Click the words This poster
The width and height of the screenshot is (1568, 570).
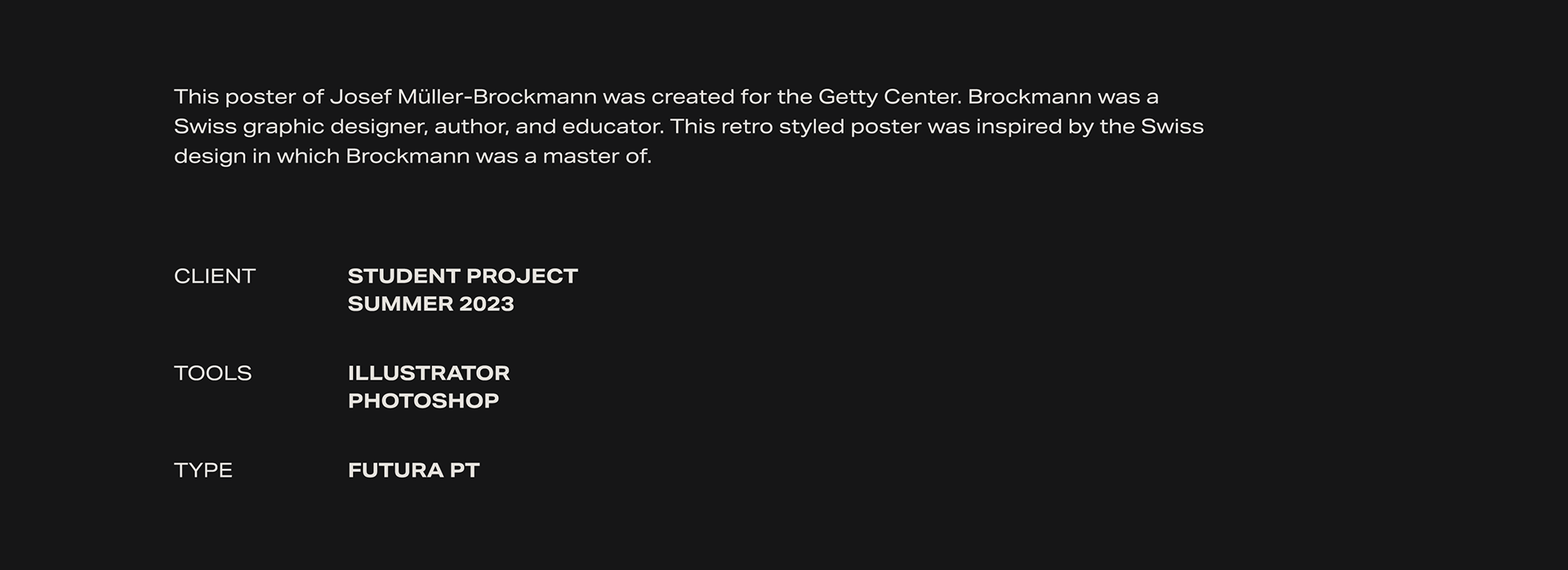click(235, 96)
